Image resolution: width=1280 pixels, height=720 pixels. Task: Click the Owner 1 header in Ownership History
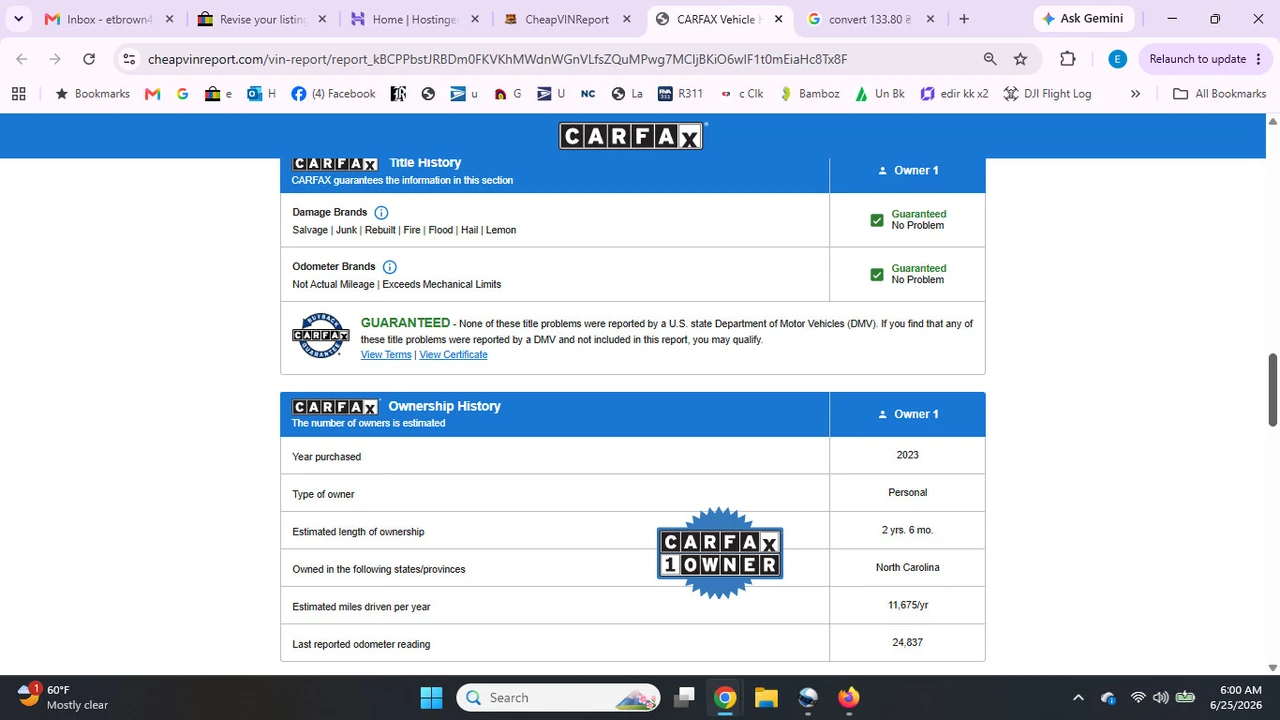coord(908,414)
